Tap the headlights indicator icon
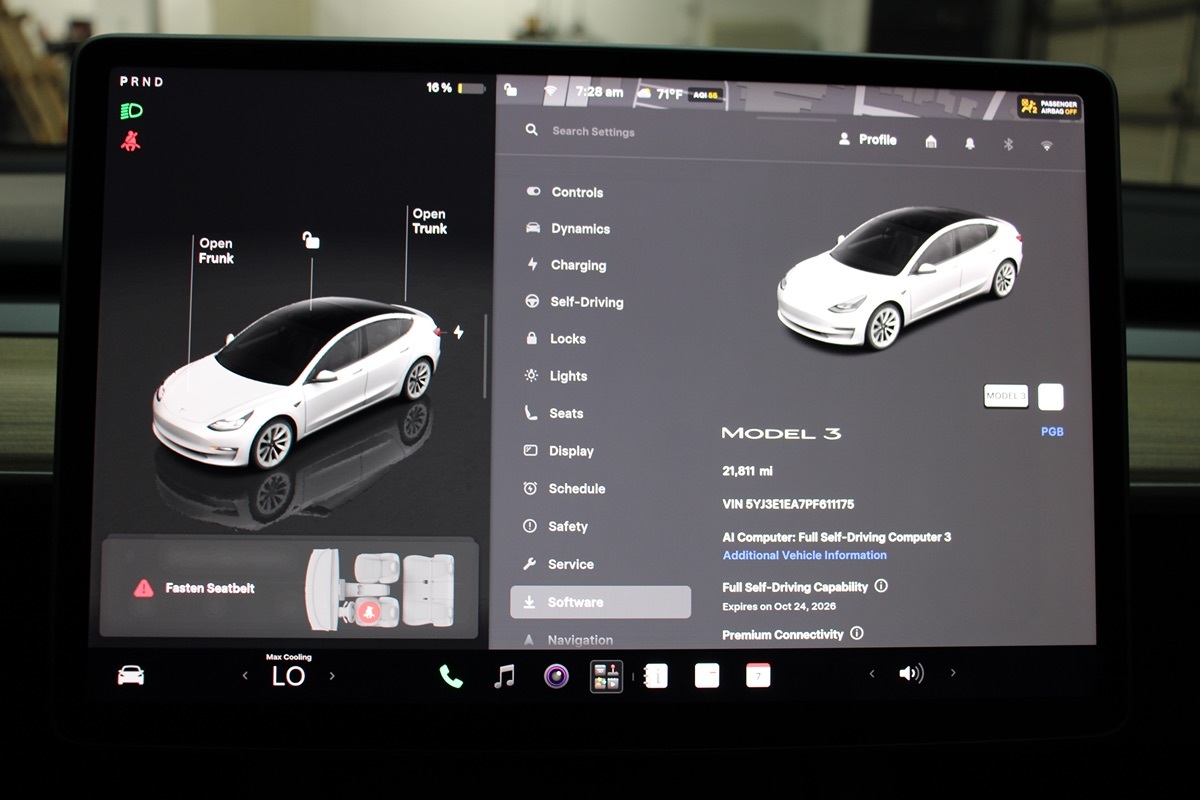This screenshot has width=1200, height=800. (x=131, y=111)
